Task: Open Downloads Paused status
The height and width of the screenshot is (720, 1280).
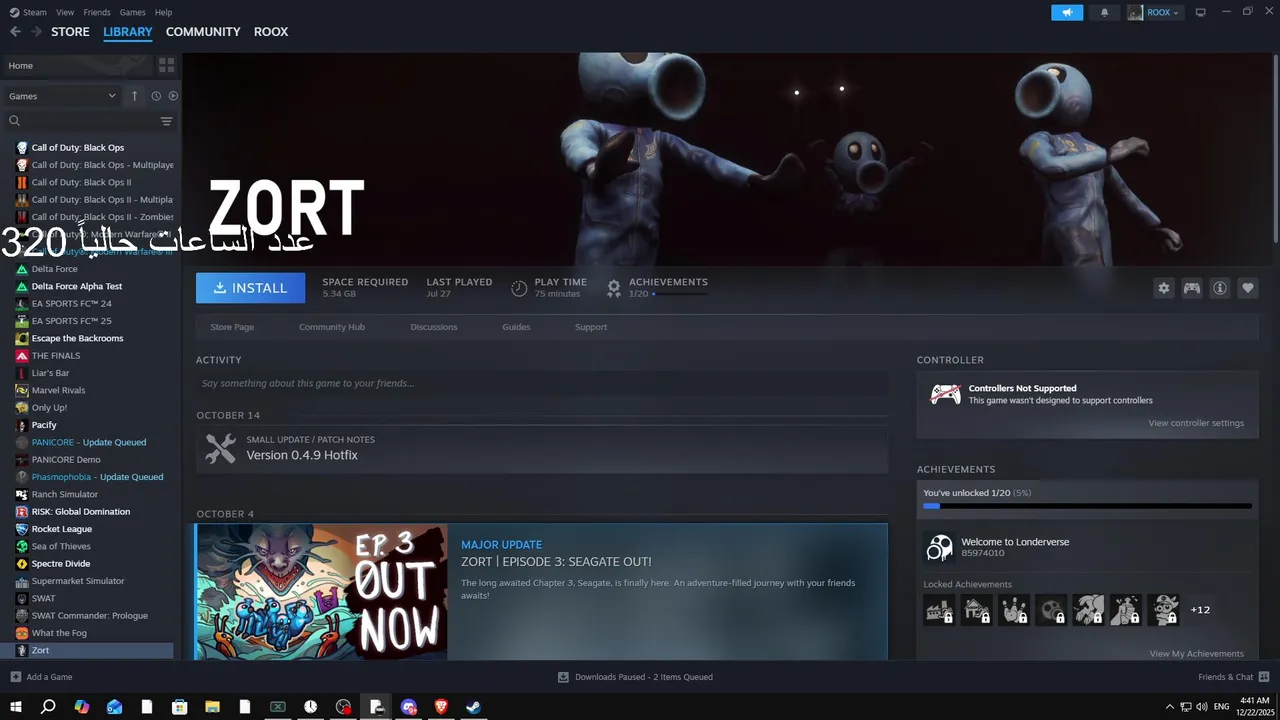Action: (635, 677)
